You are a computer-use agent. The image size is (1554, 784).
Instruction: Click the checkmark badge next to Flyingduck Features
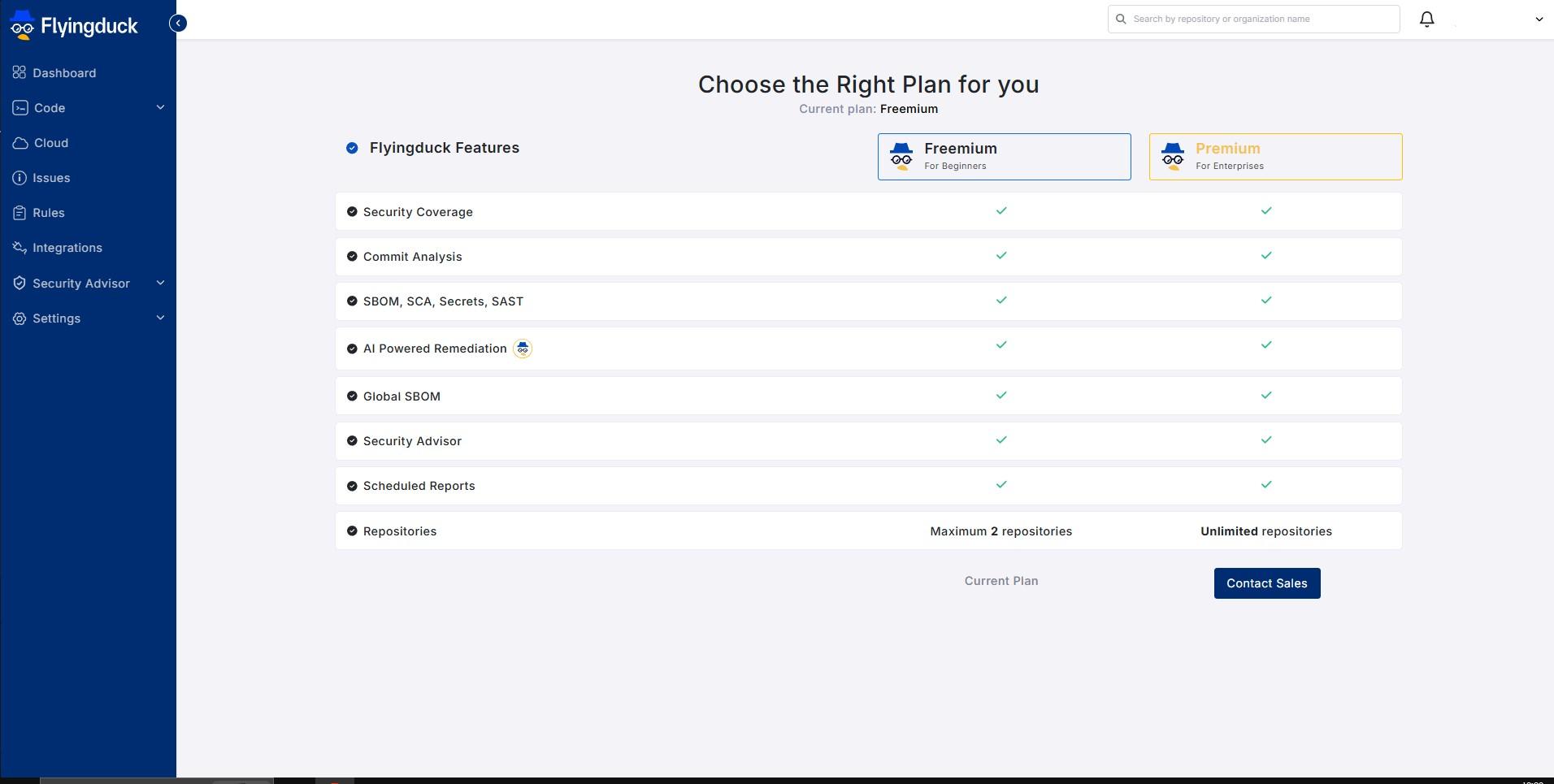[352, 148]
